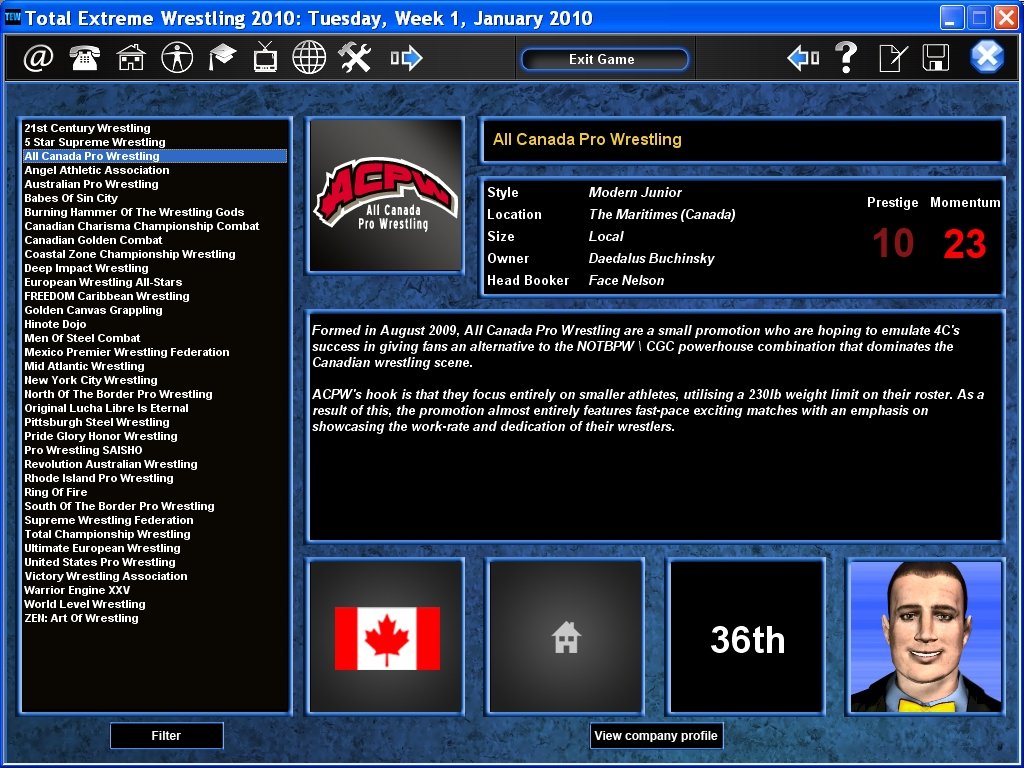
Task: Quit via the blue X exit icon
Action: [987, 57]
